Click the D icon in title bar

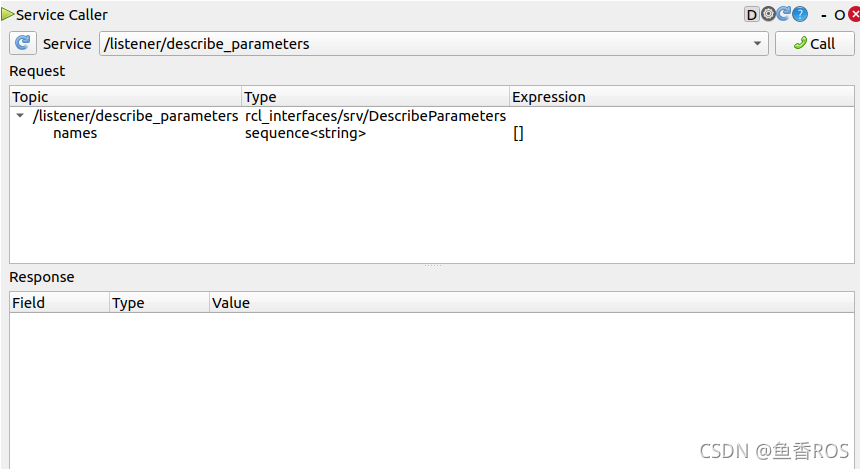(x=752, y=14)
